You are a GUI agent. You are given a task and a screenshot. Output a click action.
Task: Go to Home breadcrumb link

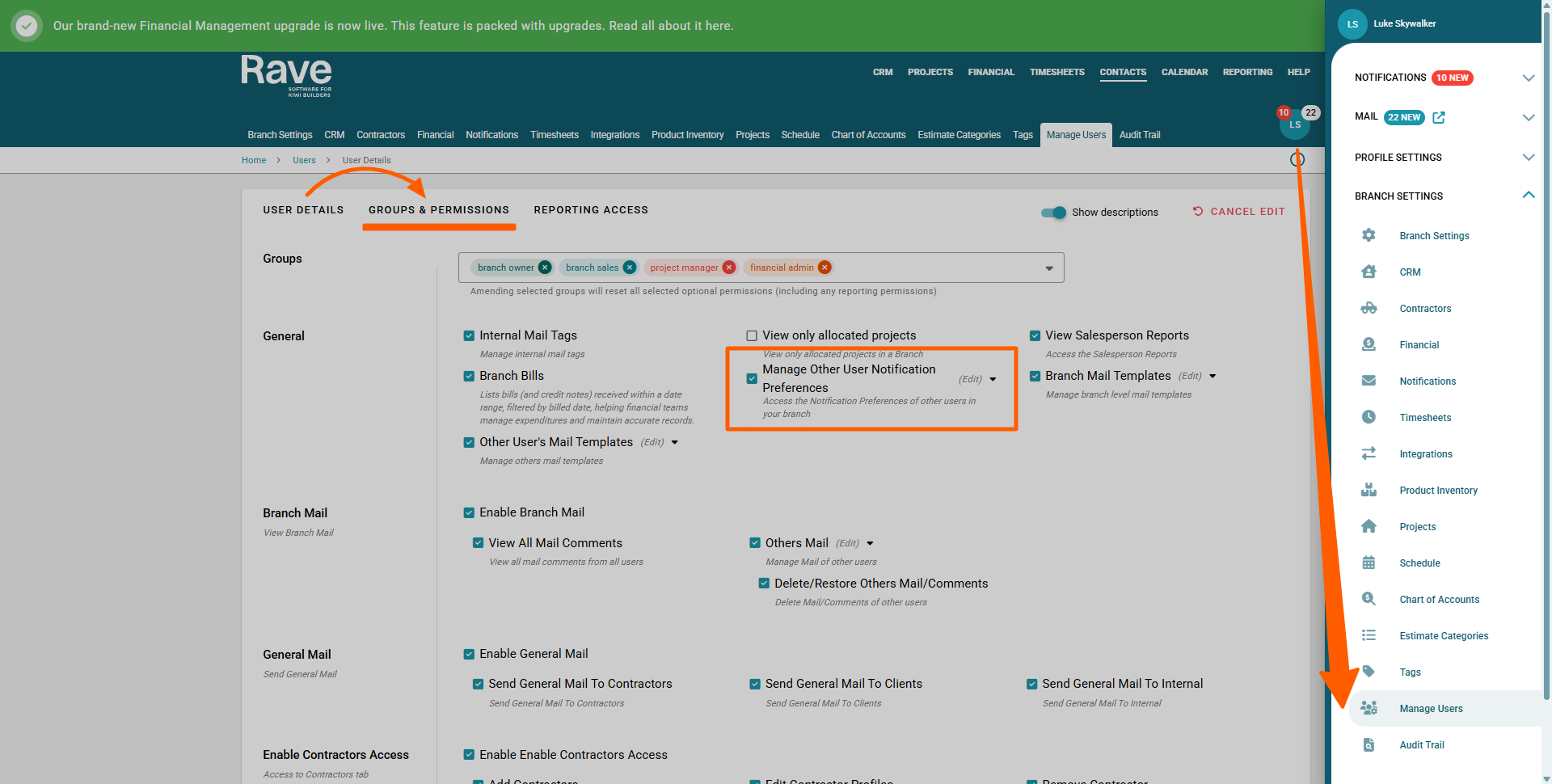click(254, 160)
